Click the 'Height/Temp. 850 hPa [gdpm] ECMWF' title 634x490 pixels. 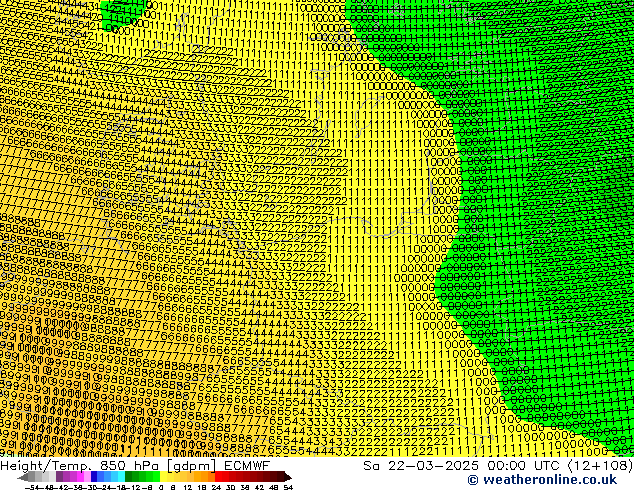click(x=135, y=465)
